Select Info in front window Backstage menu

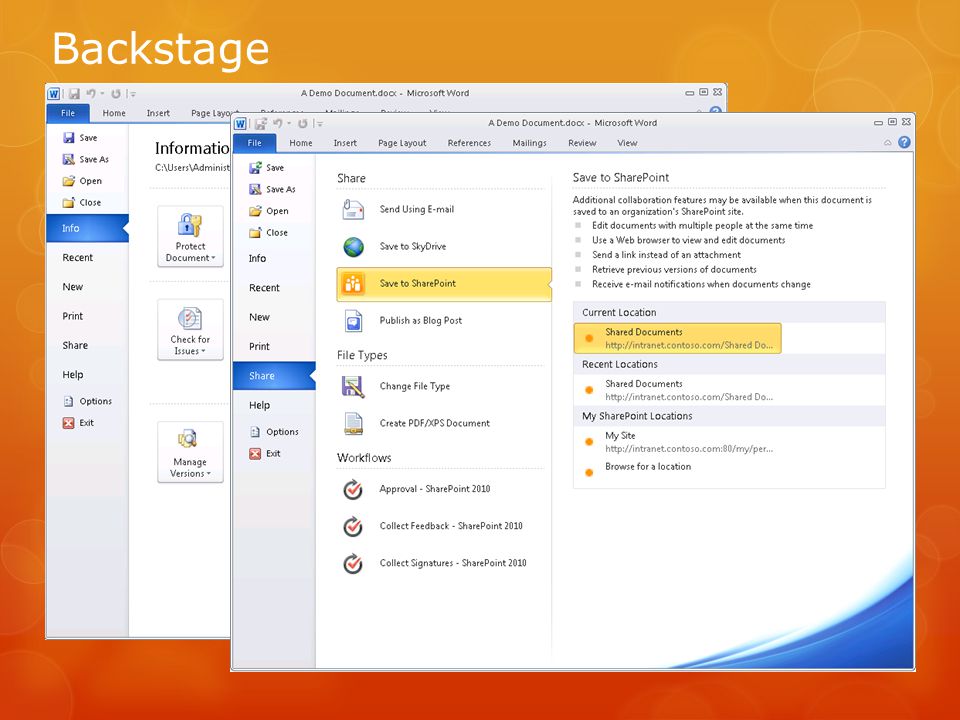(274, 258)
